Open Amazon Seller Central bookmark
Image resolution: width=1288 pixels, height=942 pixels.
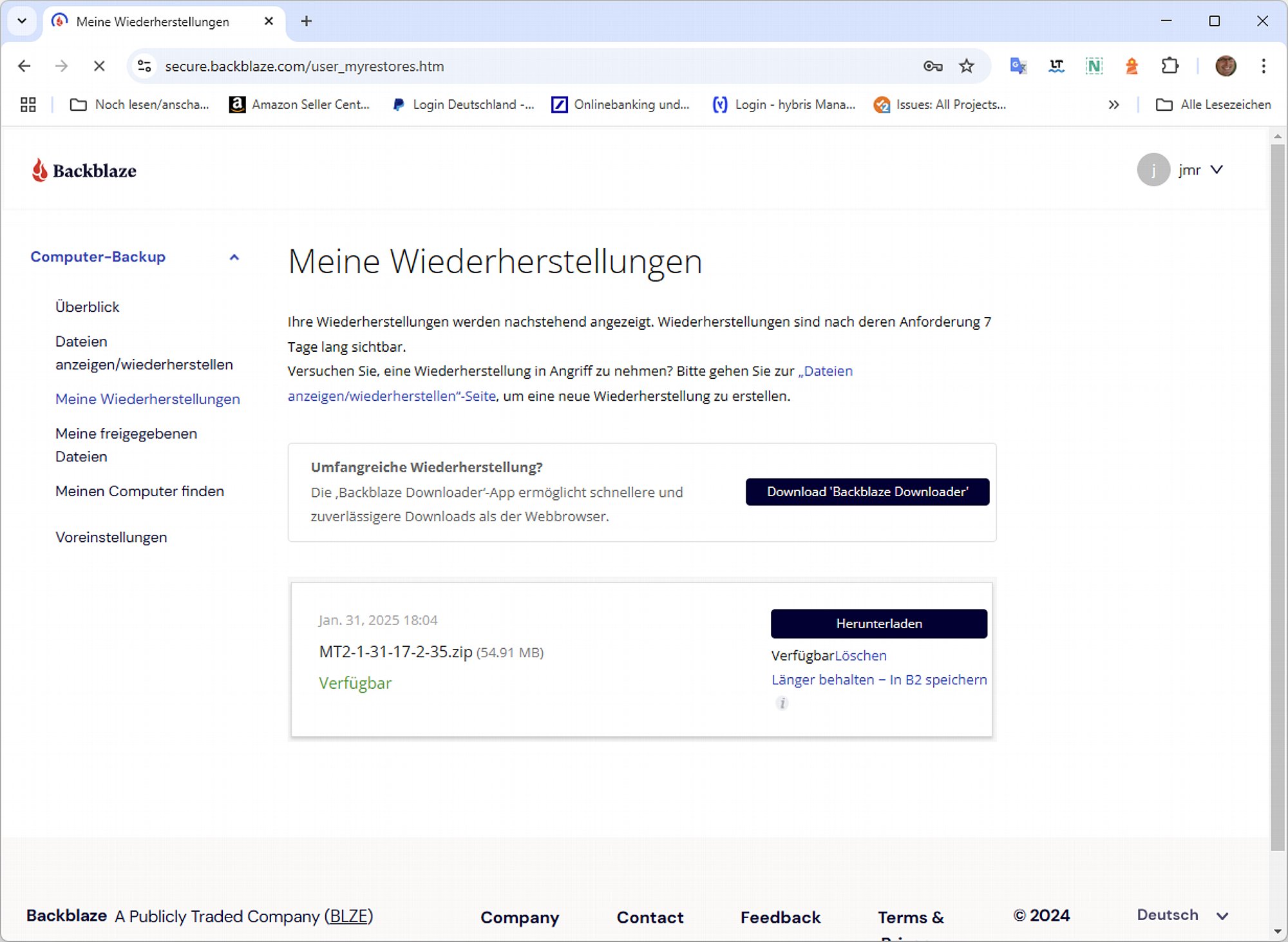(x=299, y=104)
